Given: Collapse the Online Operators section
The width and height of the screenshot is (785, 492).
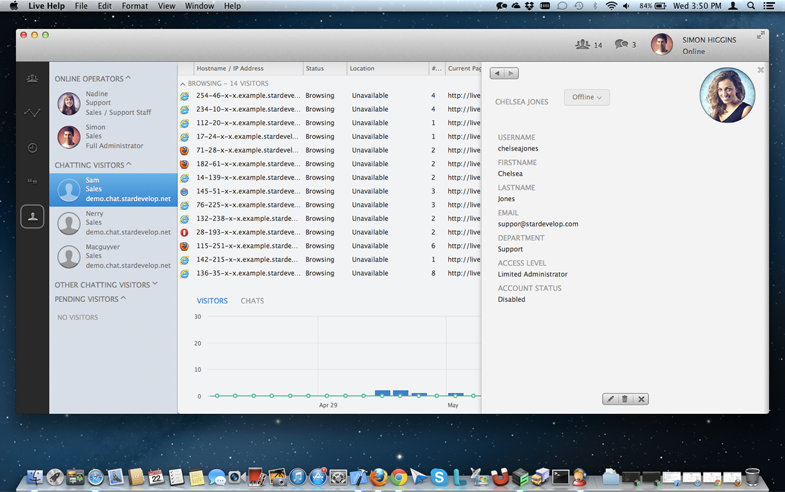Looking at the screenshot, I should pyautogui.click(x=93, y=79).
